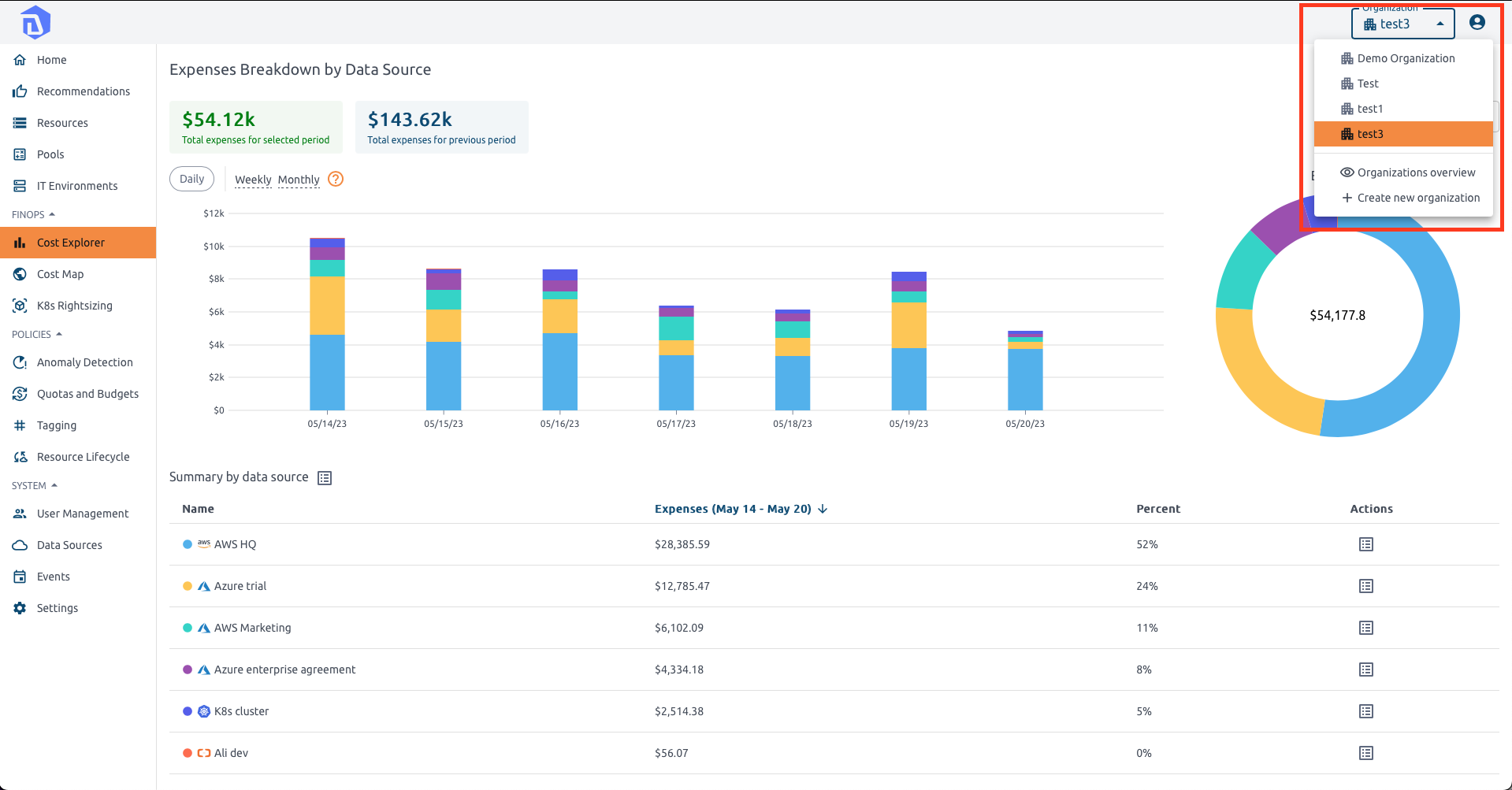The width and height of the screenshot is (1512, 790).
Task: Select Demo Organization from the list
Action: pyautogui.click(x=1405, y=58)
